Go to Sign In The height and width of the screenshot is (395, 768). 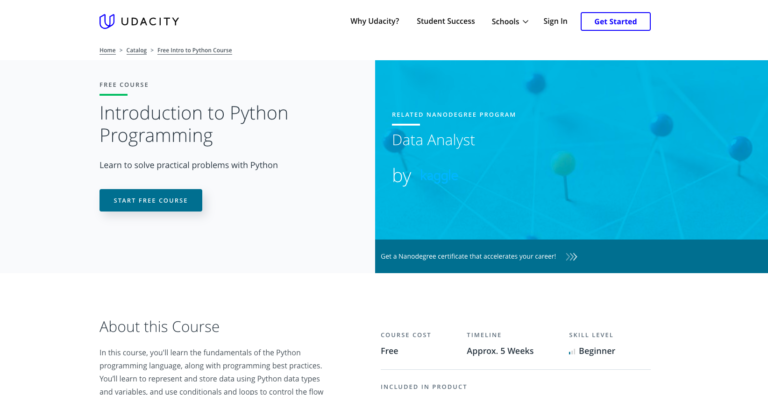[555, 22]
